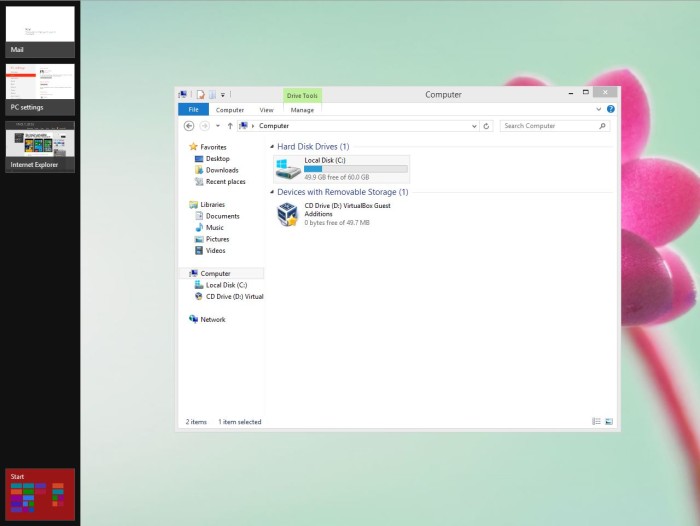Maximize the Computer window

[586, 92]
